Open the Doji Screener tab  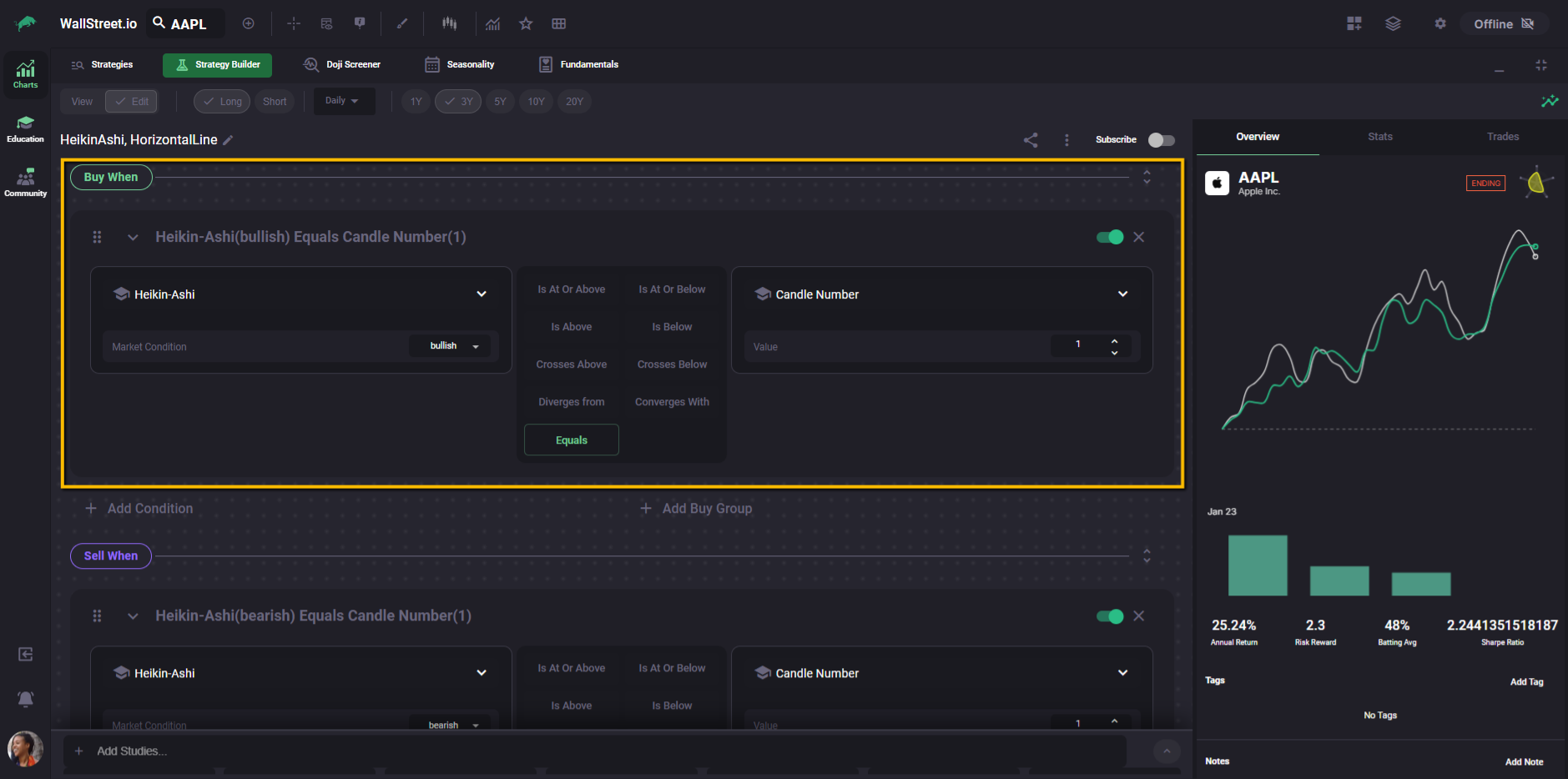coord(342,65)
